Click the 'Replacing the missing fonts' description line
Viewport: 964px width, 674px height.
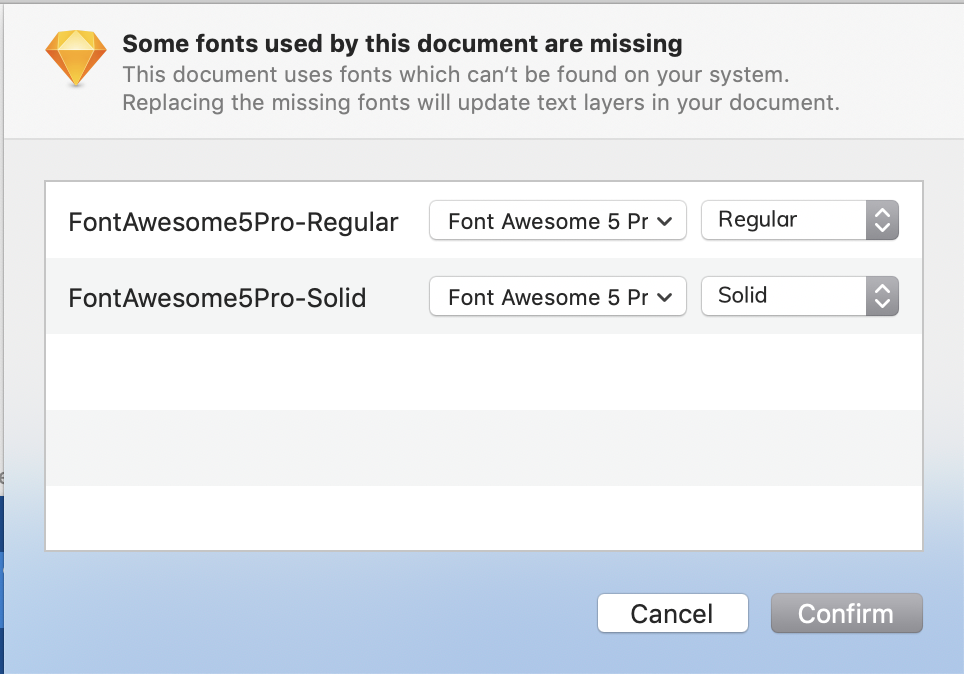tap(481, 103)
